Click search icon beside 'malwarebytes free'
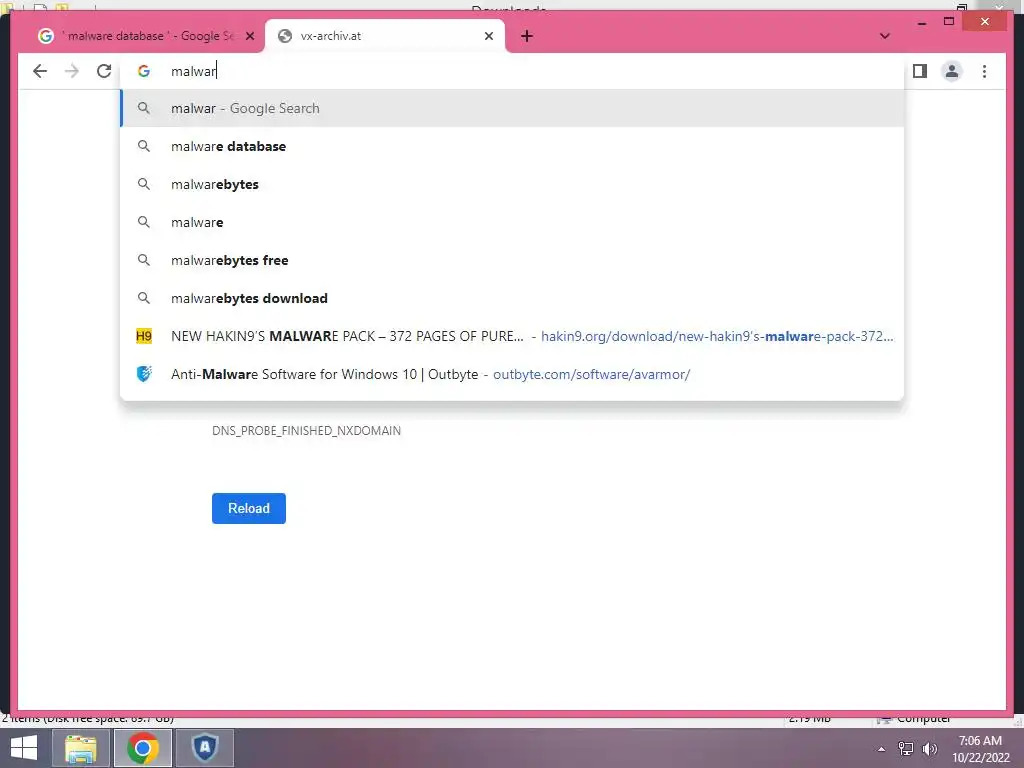 [144, 260]
